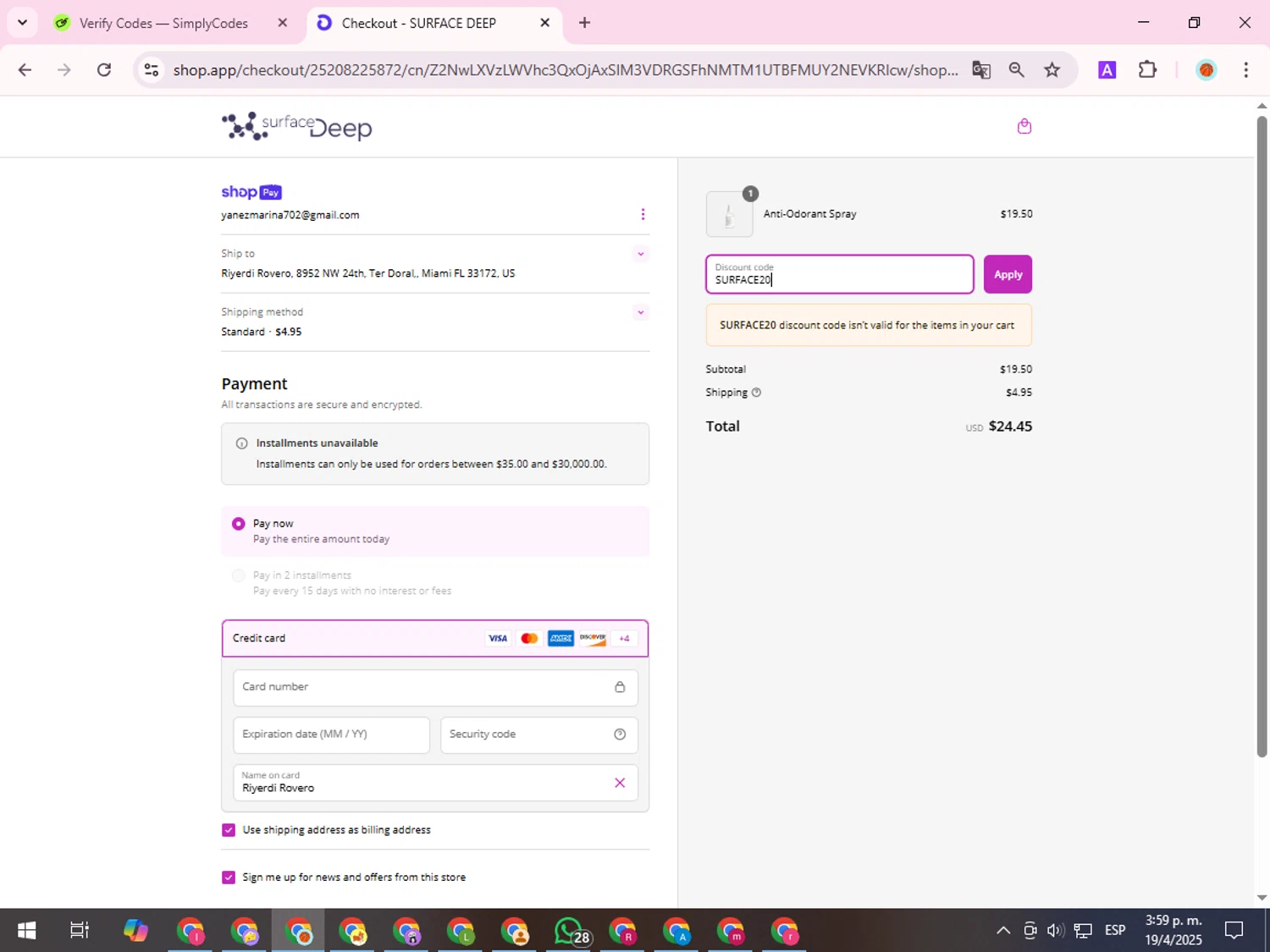Click the Shop Pay logo
The width and height of the screenshot is (1270, 952).
[251, 192]
